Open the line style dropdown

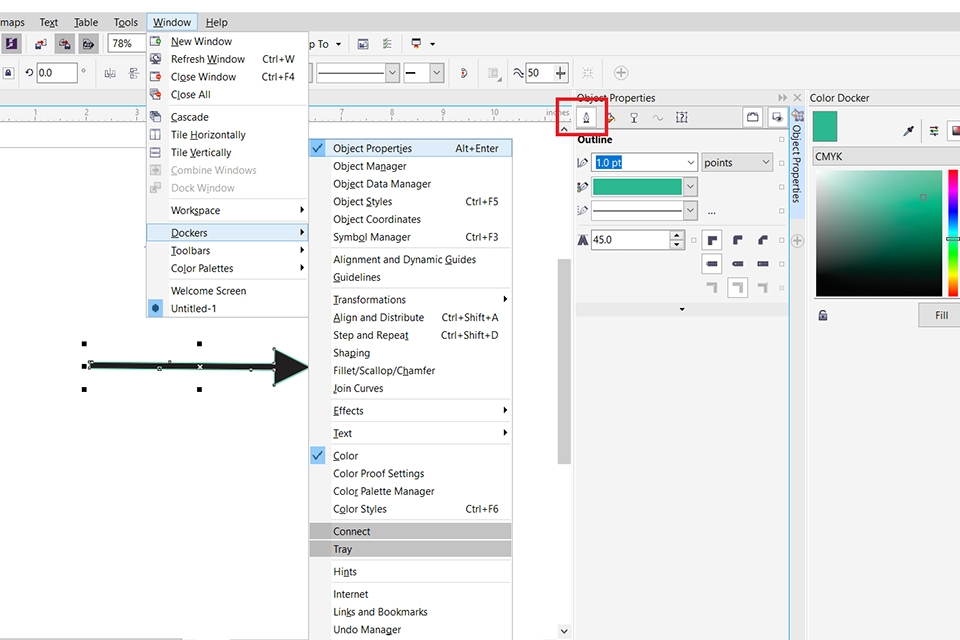point(691,210)
